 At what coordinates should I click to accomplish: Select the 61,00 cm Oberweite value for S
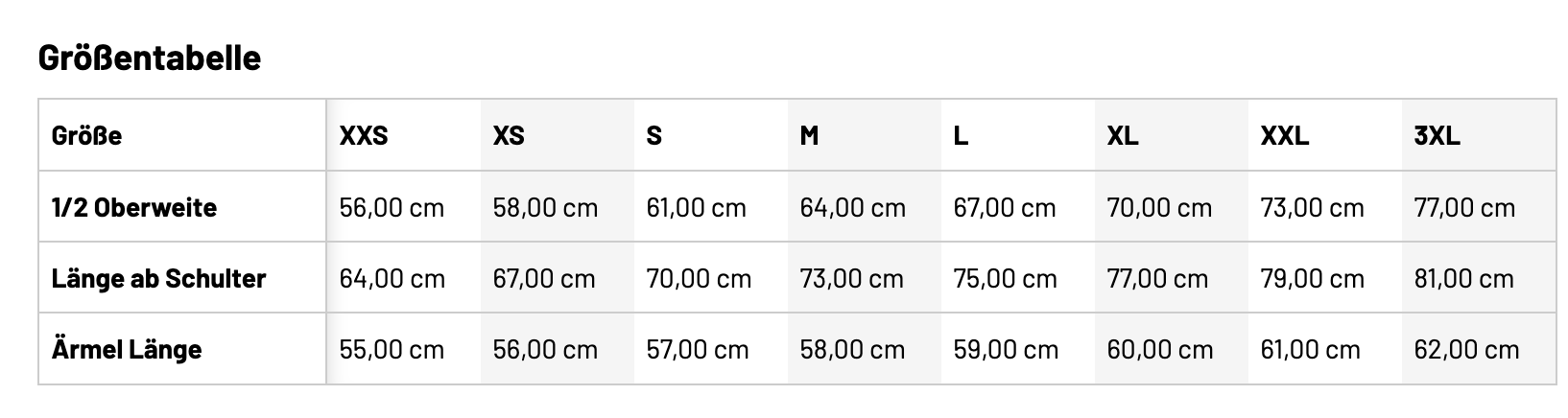(x=696, y=207)
